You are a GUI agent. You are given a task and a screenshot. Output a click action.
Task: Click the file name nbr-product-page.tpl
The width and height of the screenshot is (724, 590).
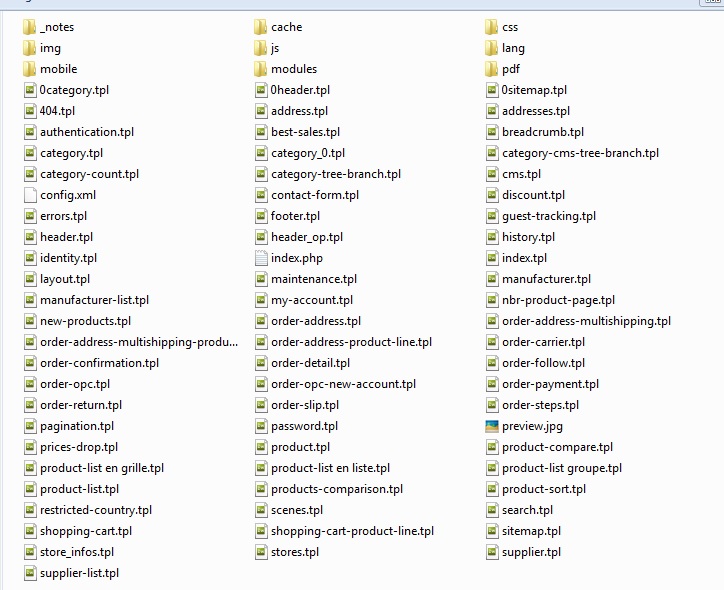tap(558, 300)
